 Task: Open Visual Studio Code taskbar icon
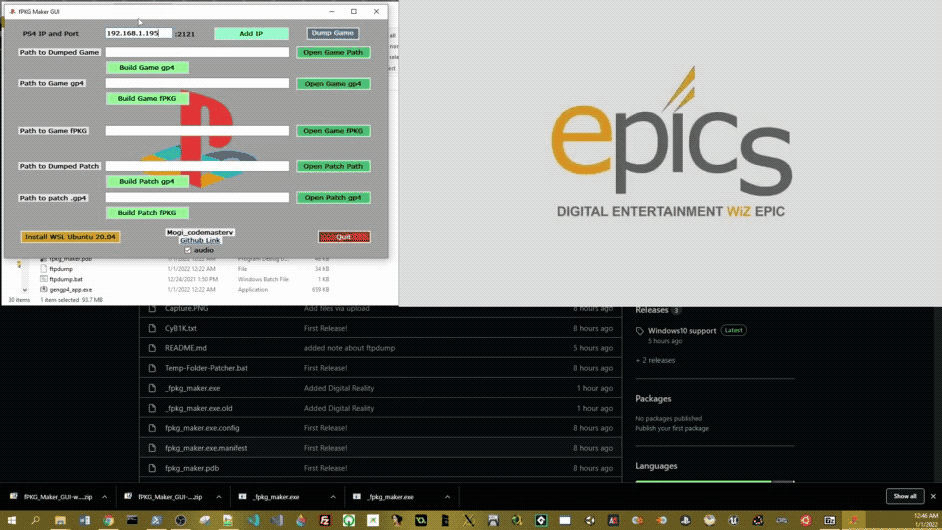tap(254, 520)
